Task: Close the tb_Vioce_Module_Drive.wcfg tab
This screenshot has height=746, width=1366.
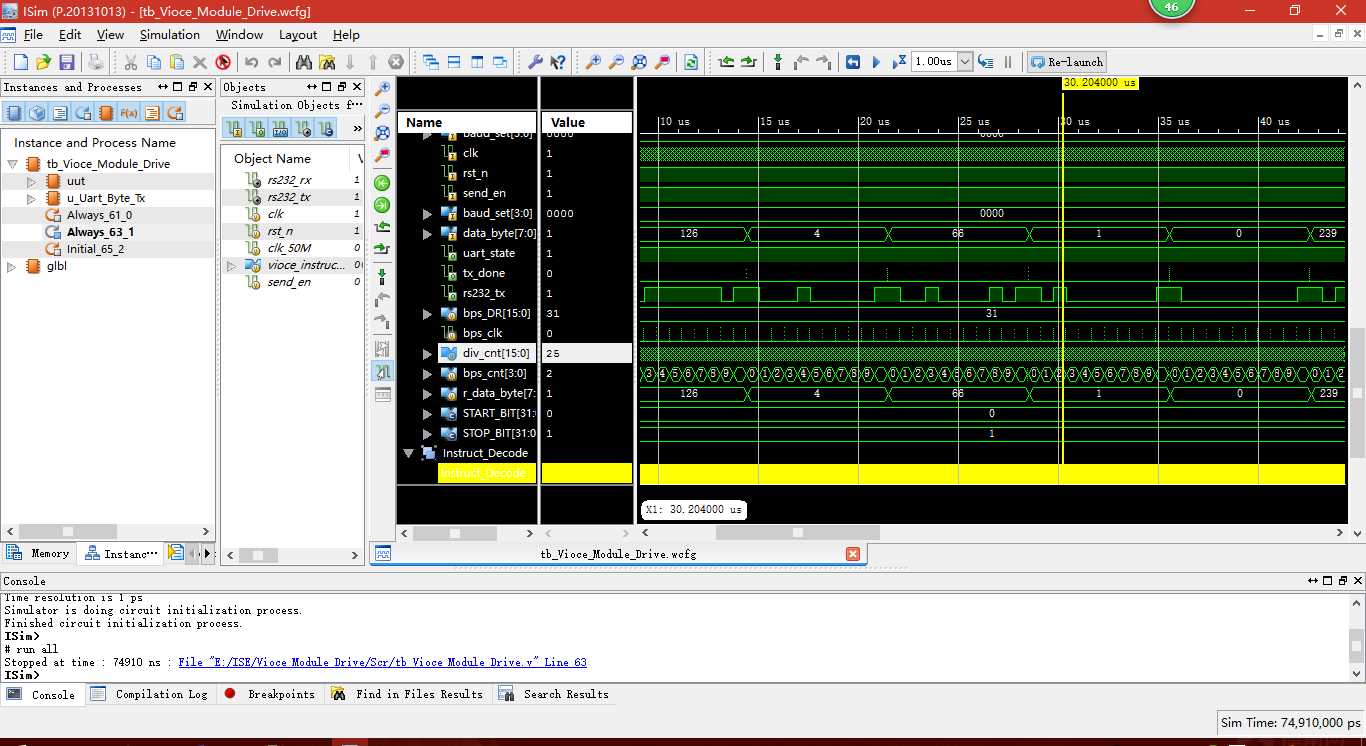Action: [x=853, y=553]
